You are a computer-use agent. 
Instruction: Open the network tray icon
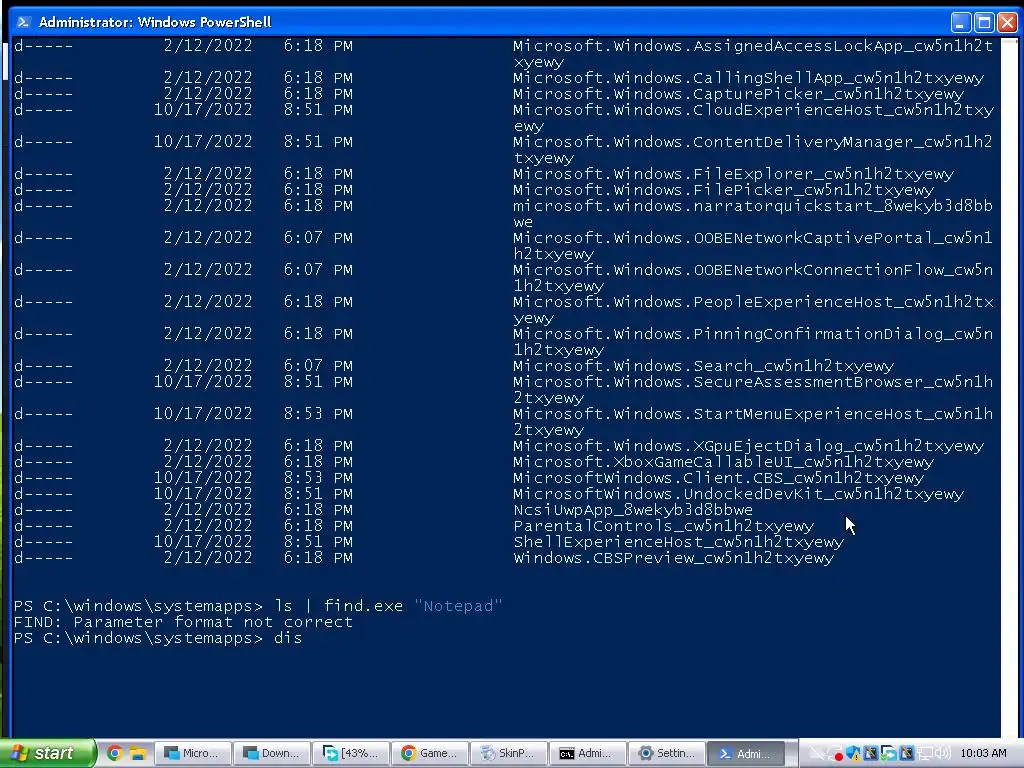[x=925, y=754]
